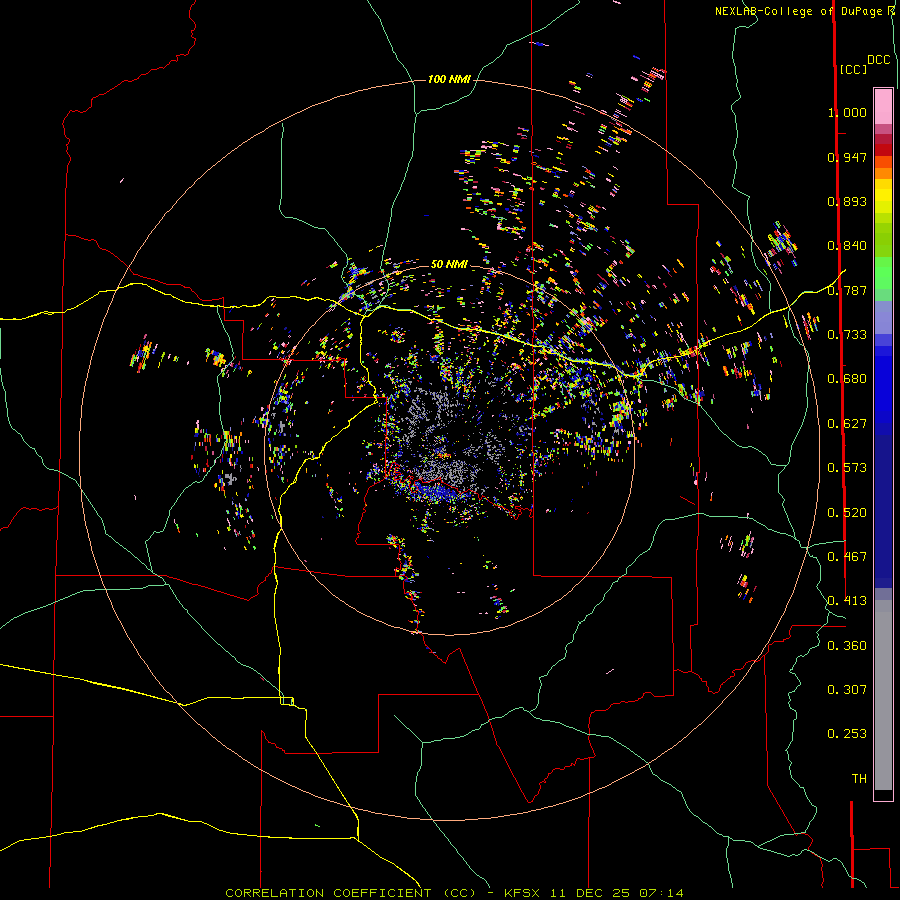The width and height of the screenshot is (900, 900).
Task: Click the (CC) abbreviation in the bottom caption
Action: pyautogui.click(x=459, y=893)
